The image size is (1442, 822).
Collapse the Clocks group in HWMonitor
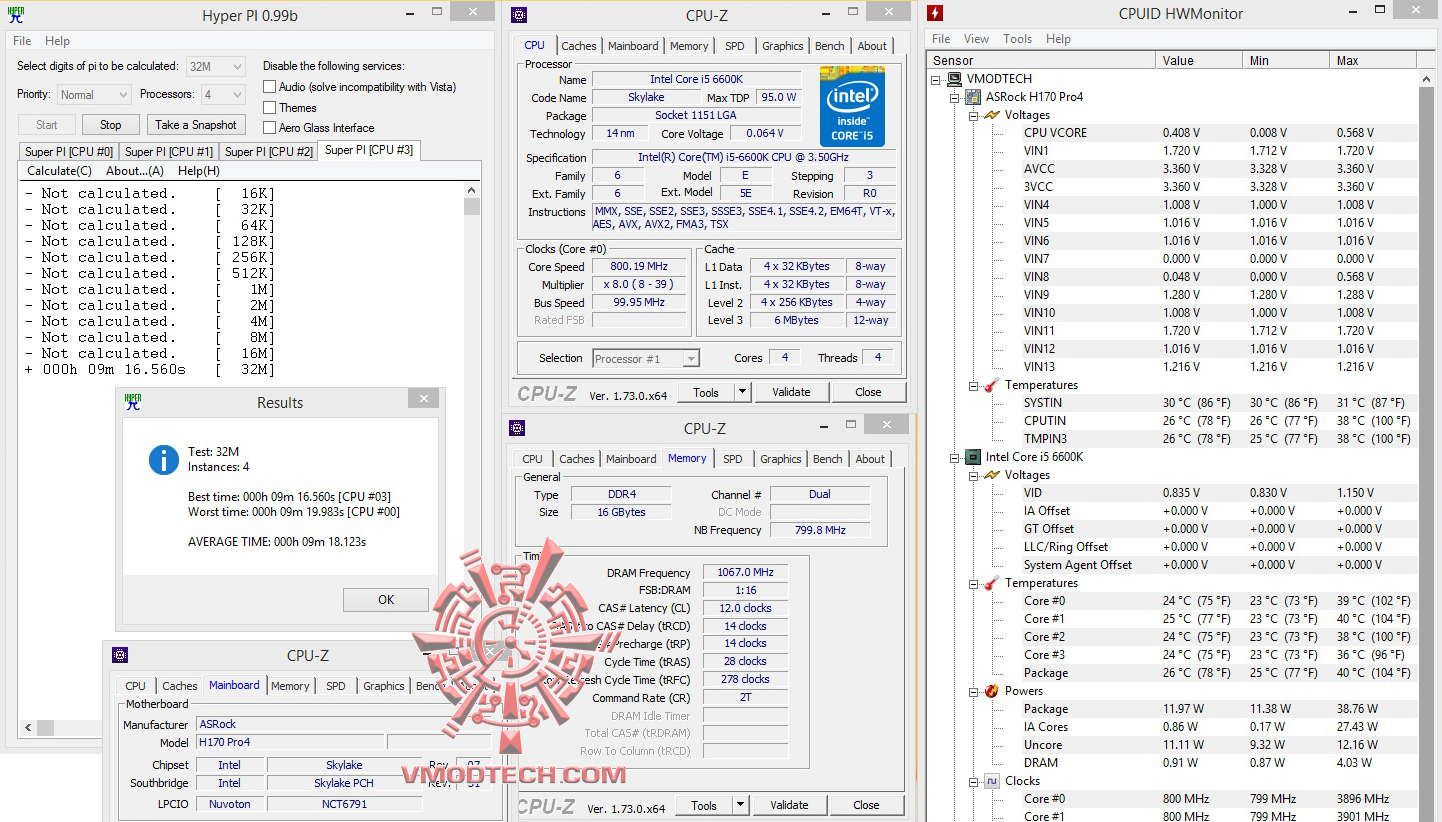[x=974, y=781]
